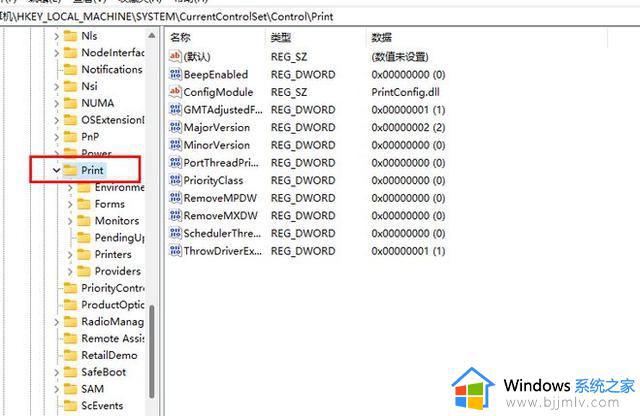Click the SAM folder icon
The width and height of the screenshot is (640, 416).
[x=70, y=389]
